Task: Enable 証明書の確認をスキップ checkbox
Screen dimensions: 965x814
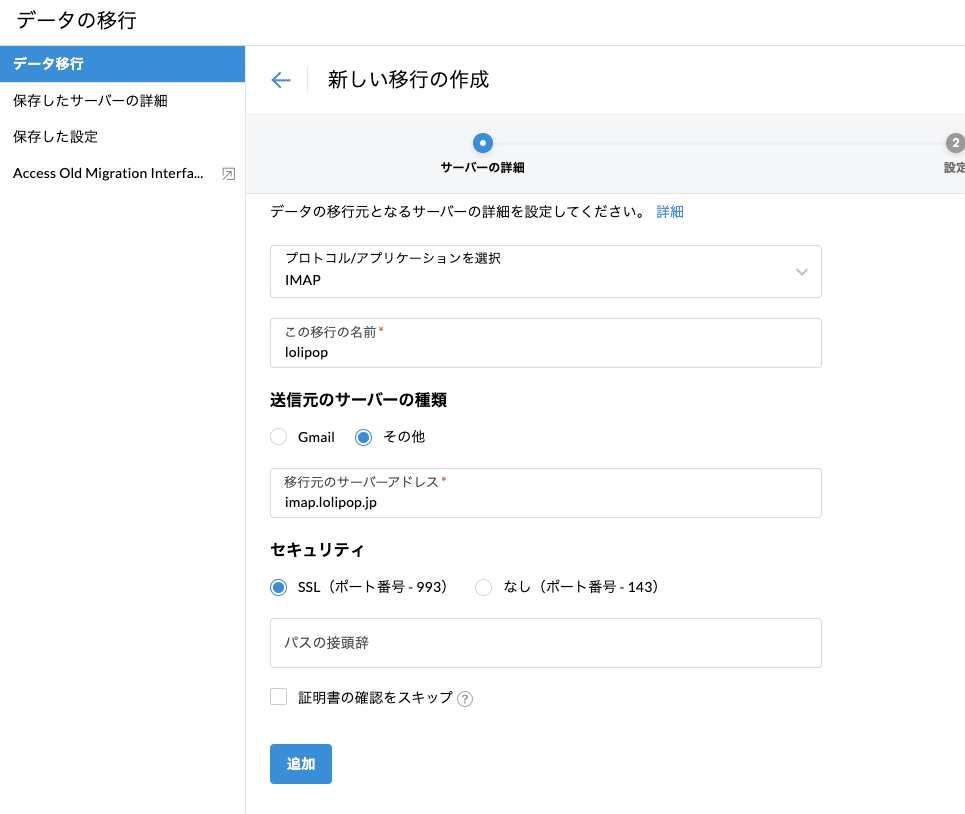Action: 278,696
